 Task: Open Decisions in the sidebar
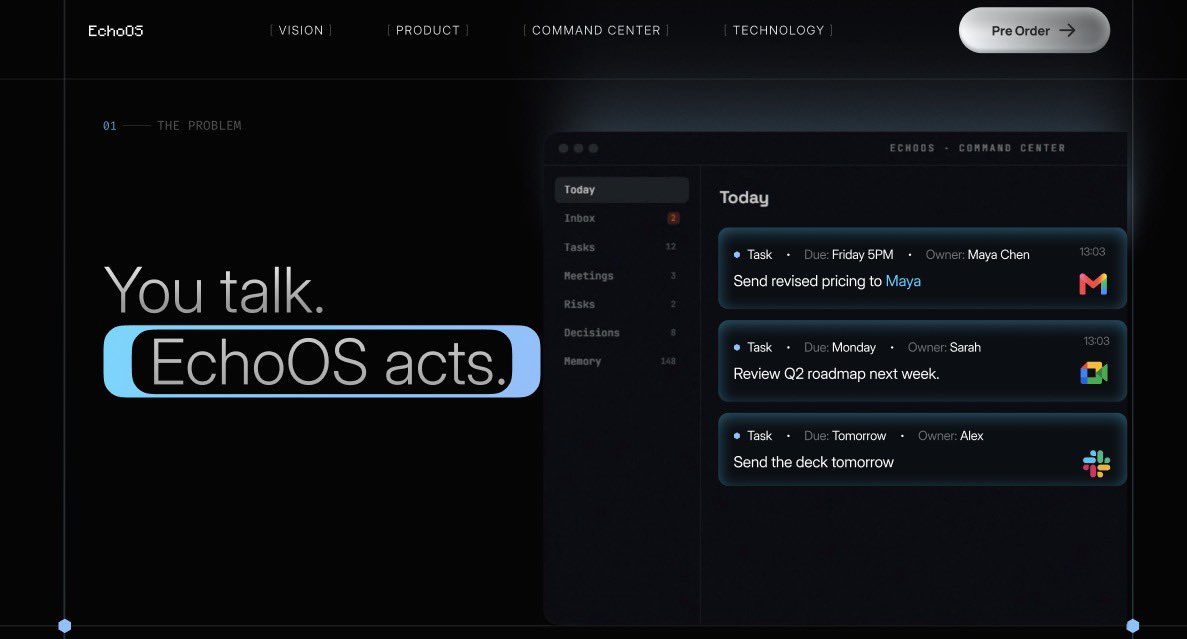[x=622, y=332]
